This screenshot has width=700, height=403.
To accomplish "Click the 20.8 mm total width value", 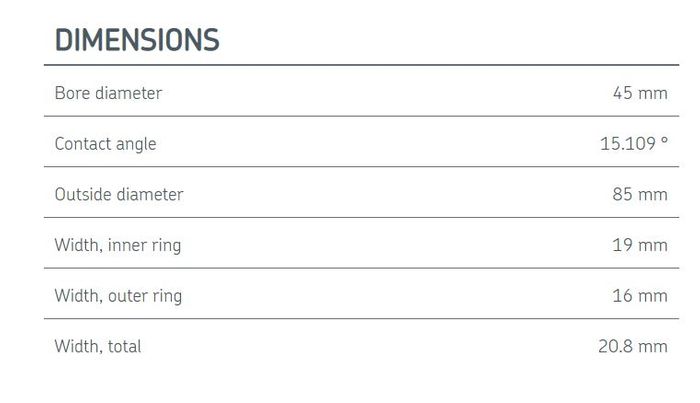I will [x=633, y=347].
